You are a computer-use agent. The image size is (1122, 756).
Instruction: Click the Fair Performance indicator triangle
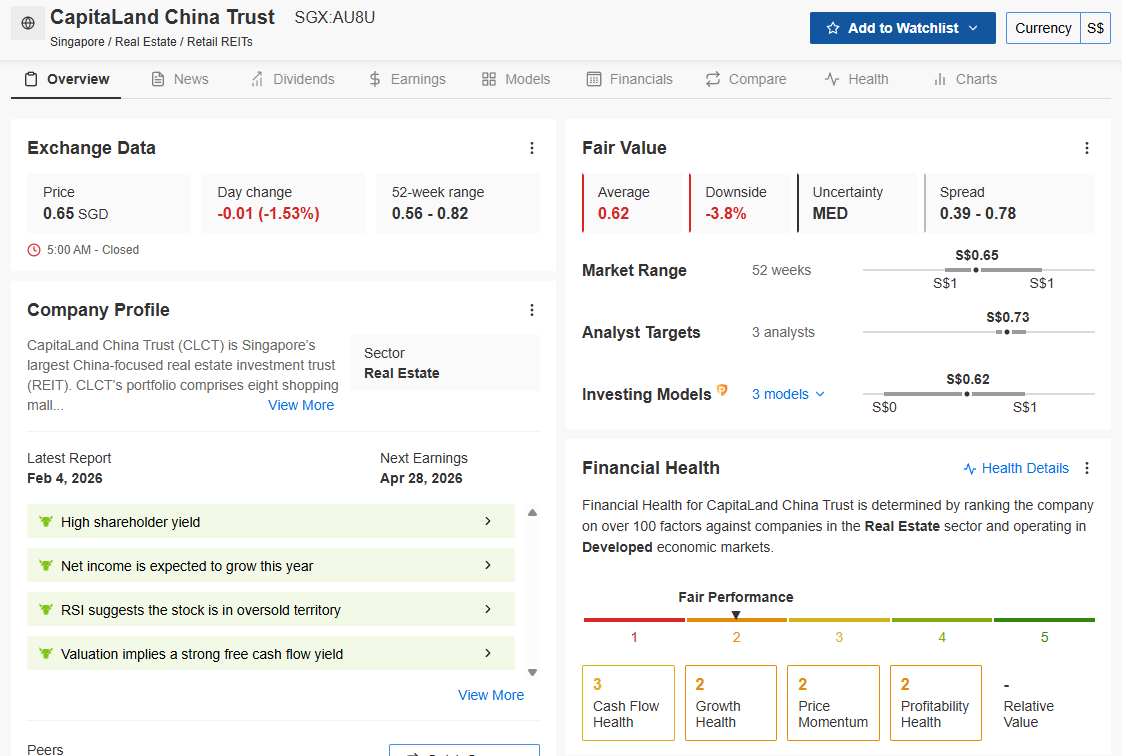736,615
